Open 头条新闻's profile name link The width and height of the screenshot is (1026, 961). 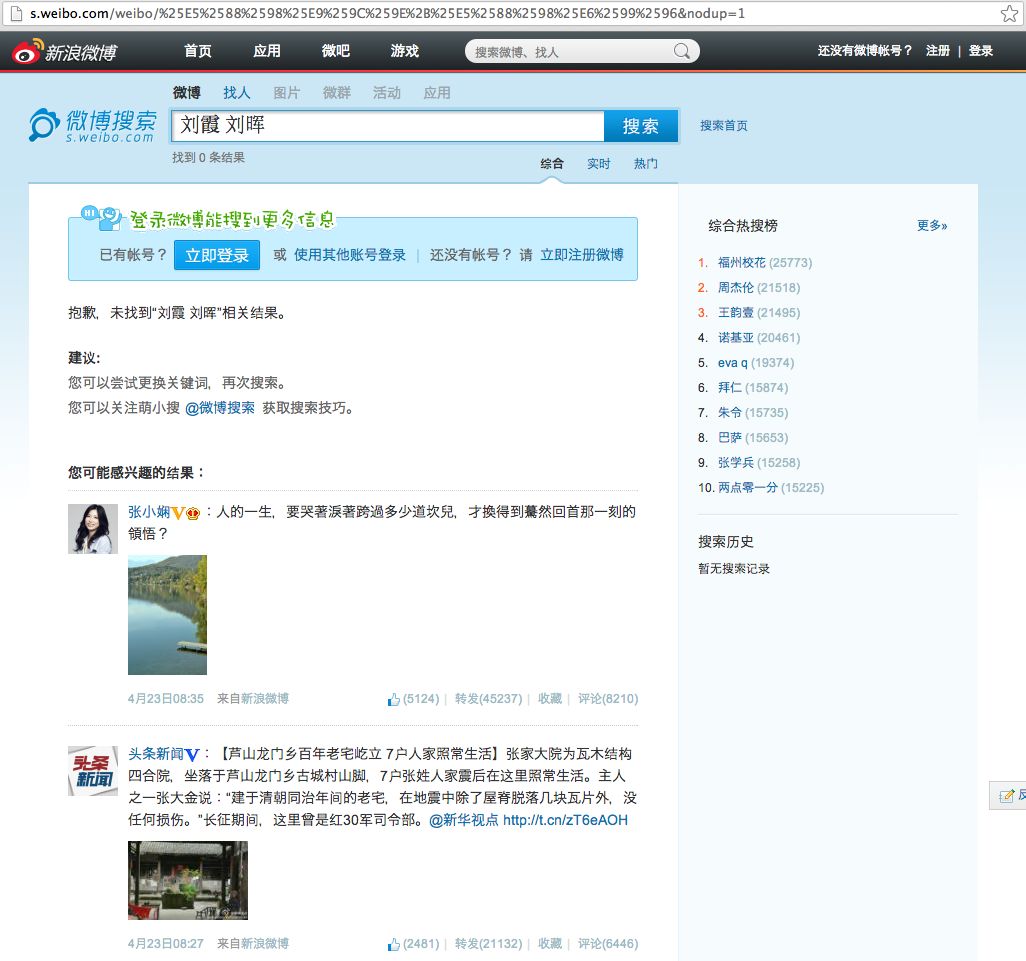click(x=156, y=754)
